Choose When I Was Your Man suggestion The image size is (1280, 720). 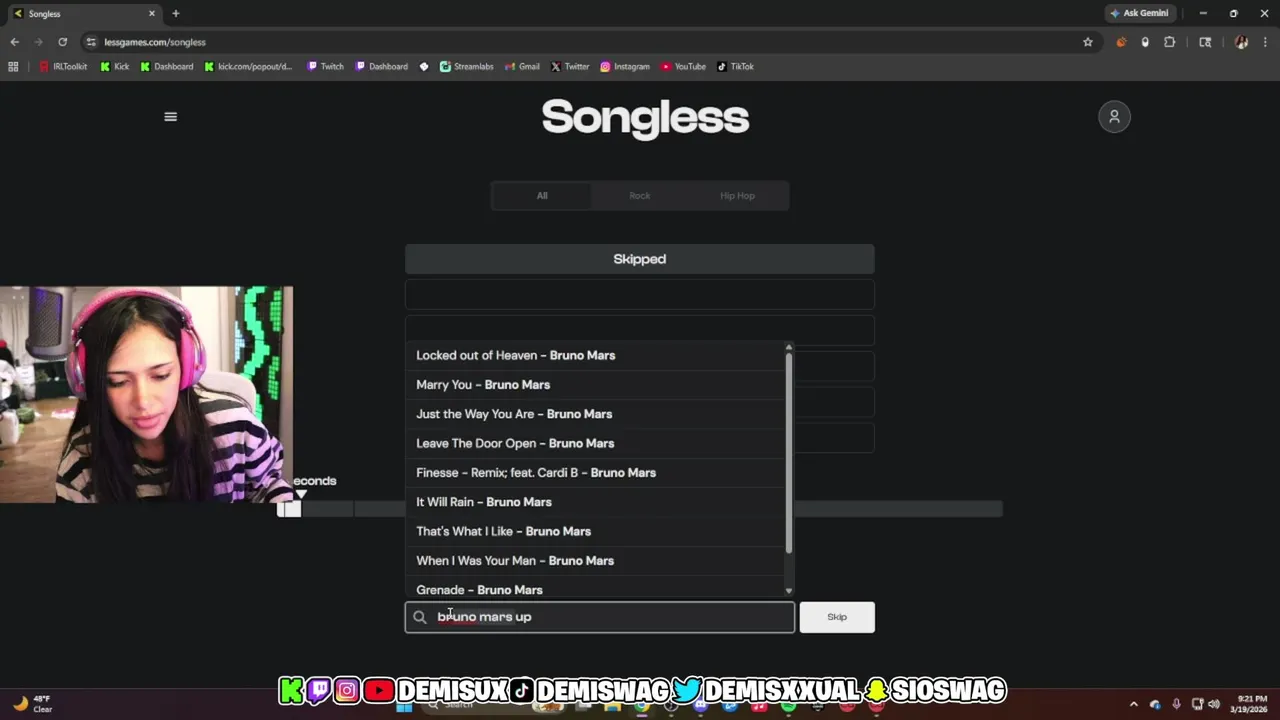coord(595,561)
